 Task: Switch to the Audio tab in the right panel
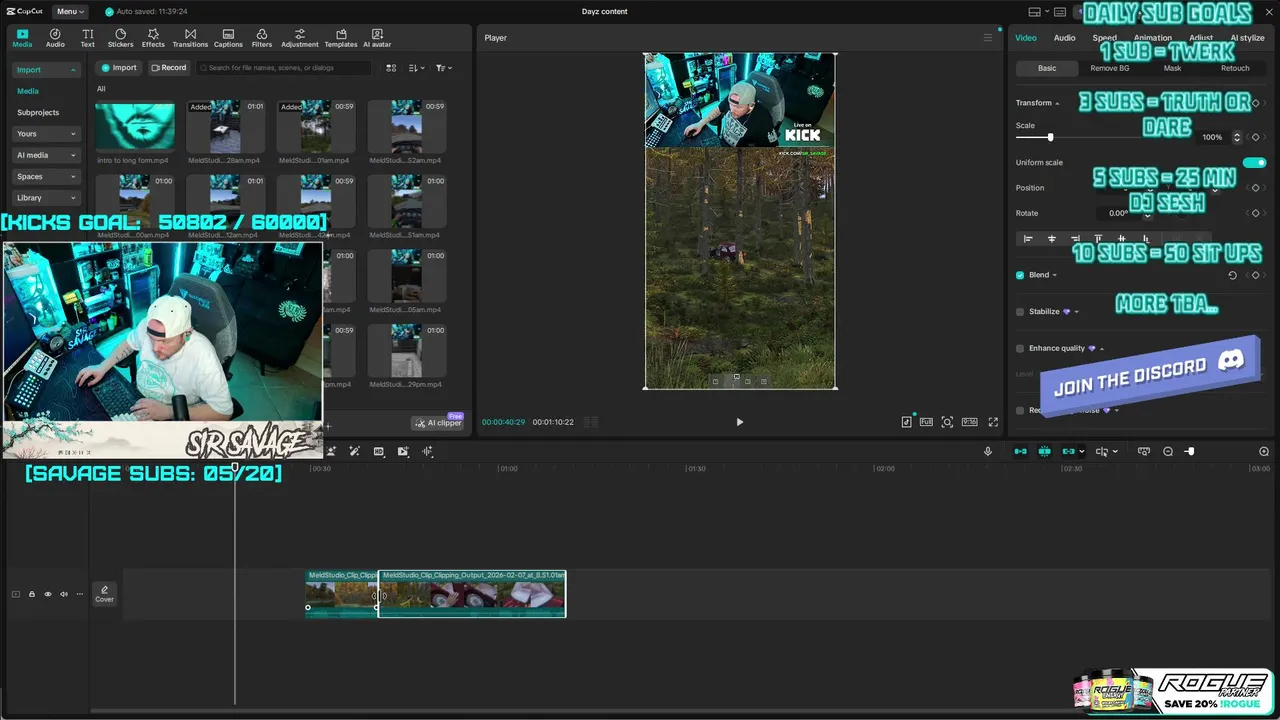tap(1064, 38)
